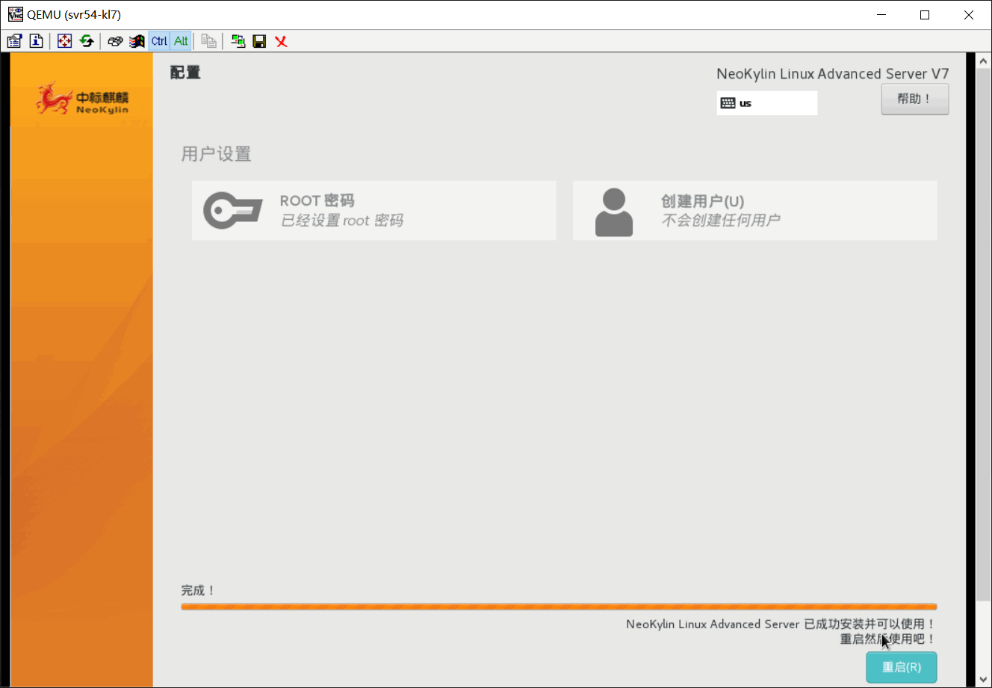Switch to full screen mode icon
Screen dimensions: 992x688
[65, 41]
